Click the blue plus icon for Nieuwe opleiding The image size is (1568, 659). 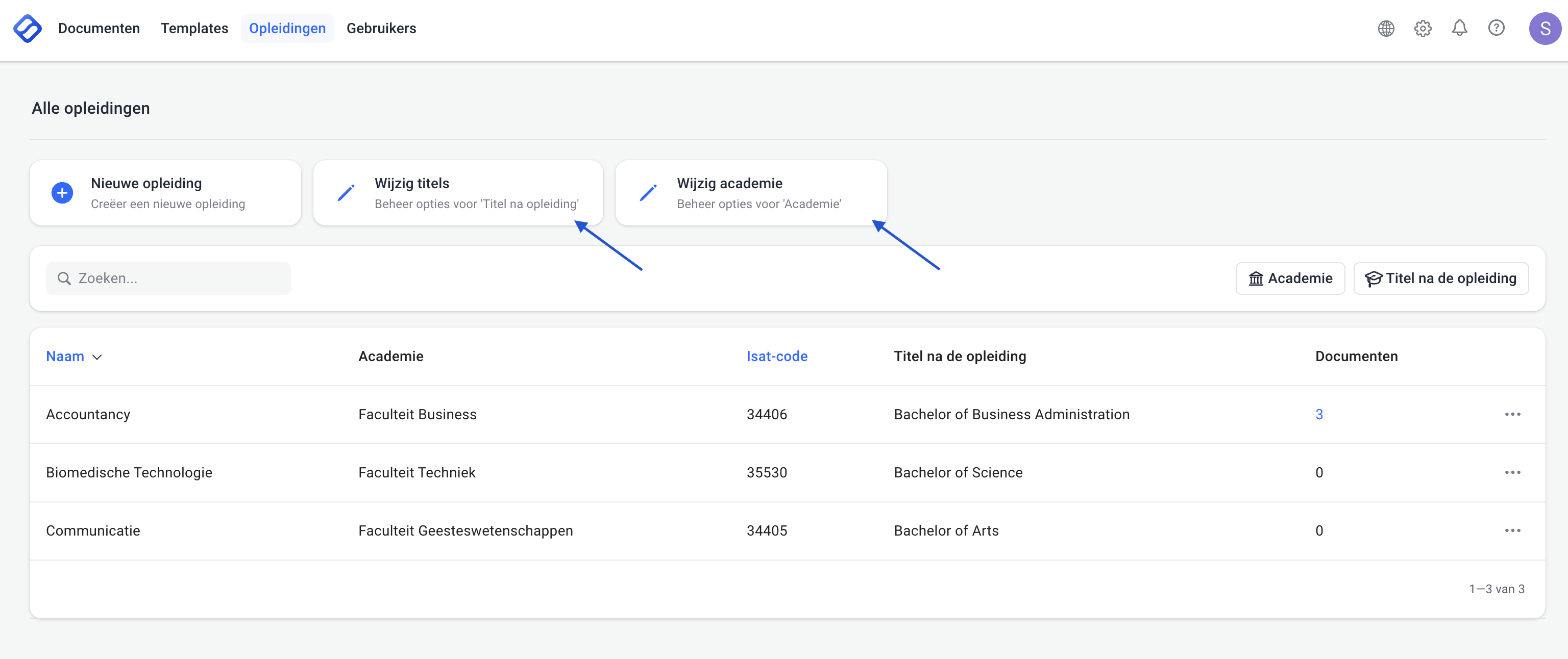(62, 193)
